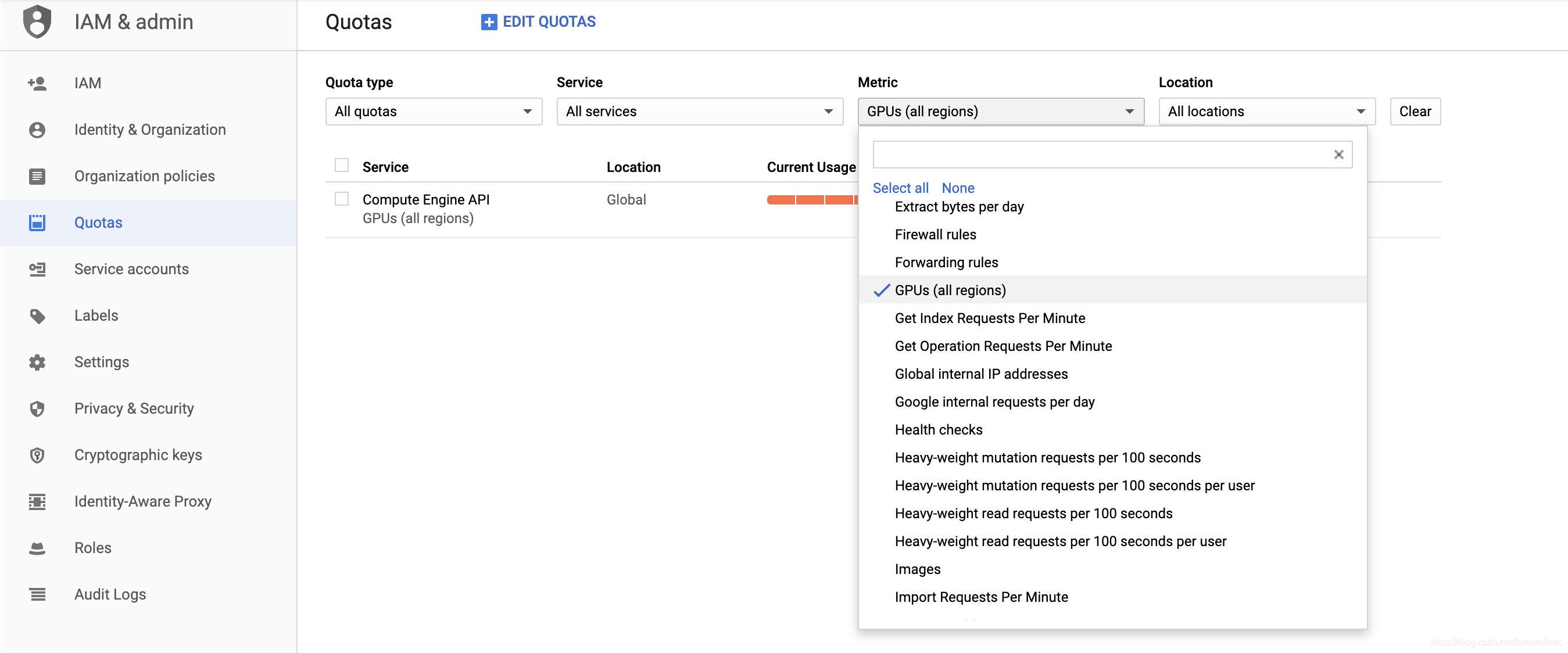Toggle the checked GPUs (all regions) option
Screen dimensions: 1568x653
click(950, 290)
